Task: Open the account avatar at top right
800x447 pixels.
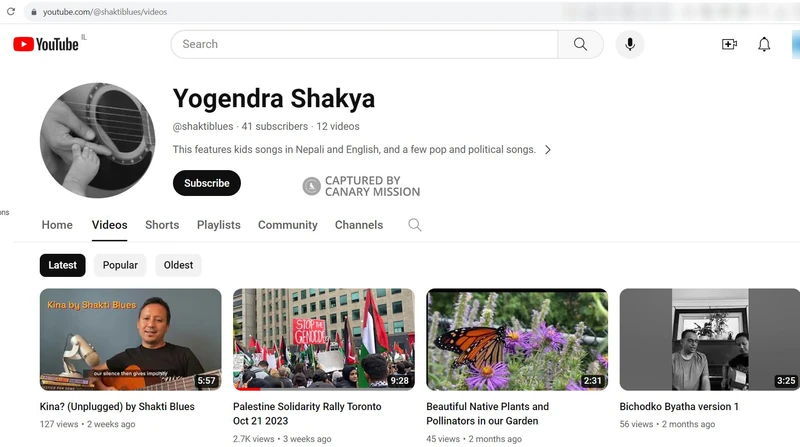Action: pos(796,44)
